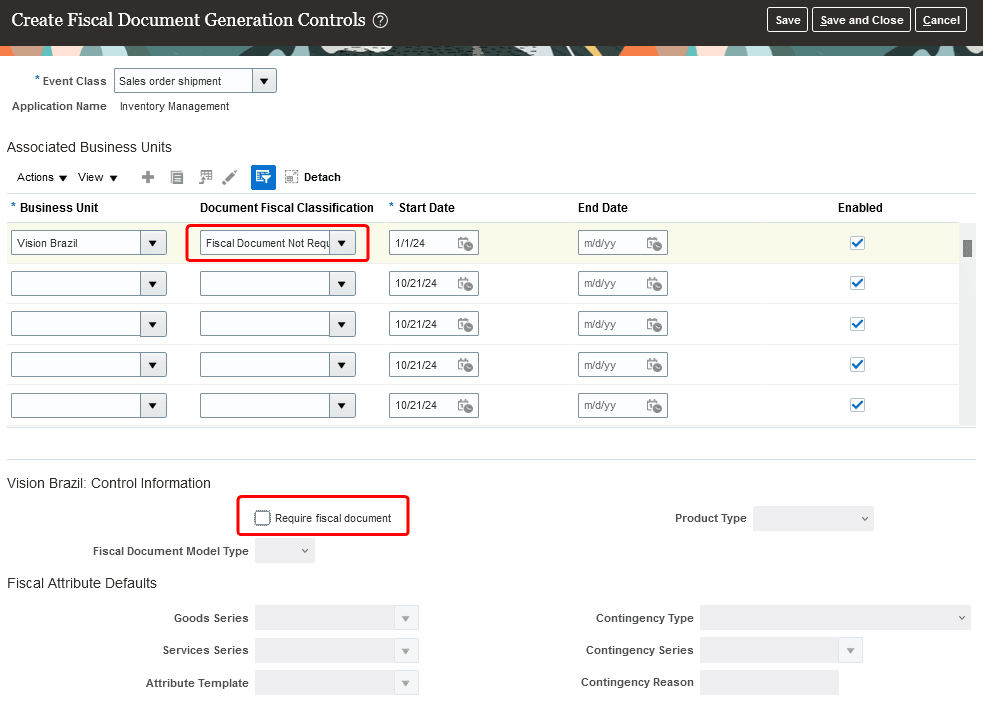Image resolution: width=983 pixels, height=714 pixels.
Task: Click the End Date column header
Action: (x=602, y=207)
